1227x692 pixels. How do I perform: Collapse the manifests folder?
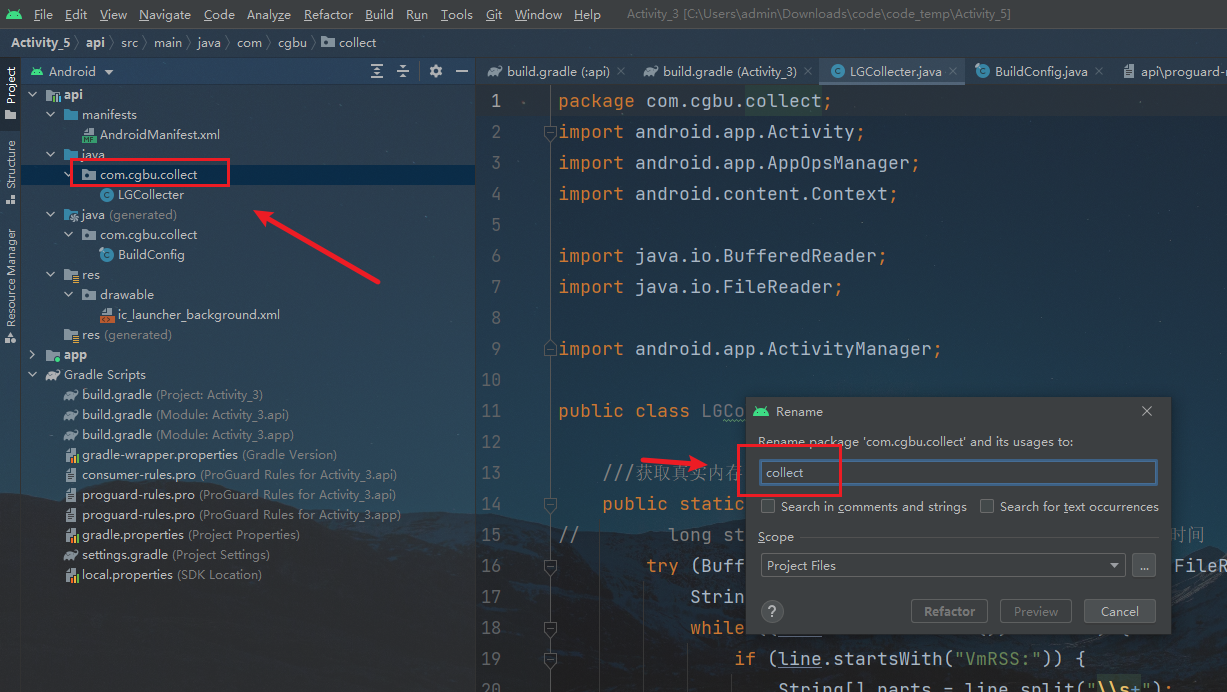tap(51, 115)
